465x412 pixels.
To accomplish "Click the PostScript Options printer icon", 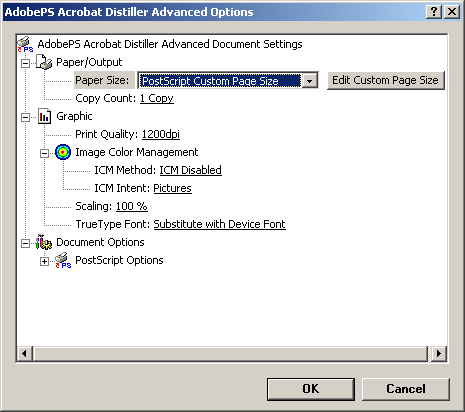I will click(x=63, y=261).
